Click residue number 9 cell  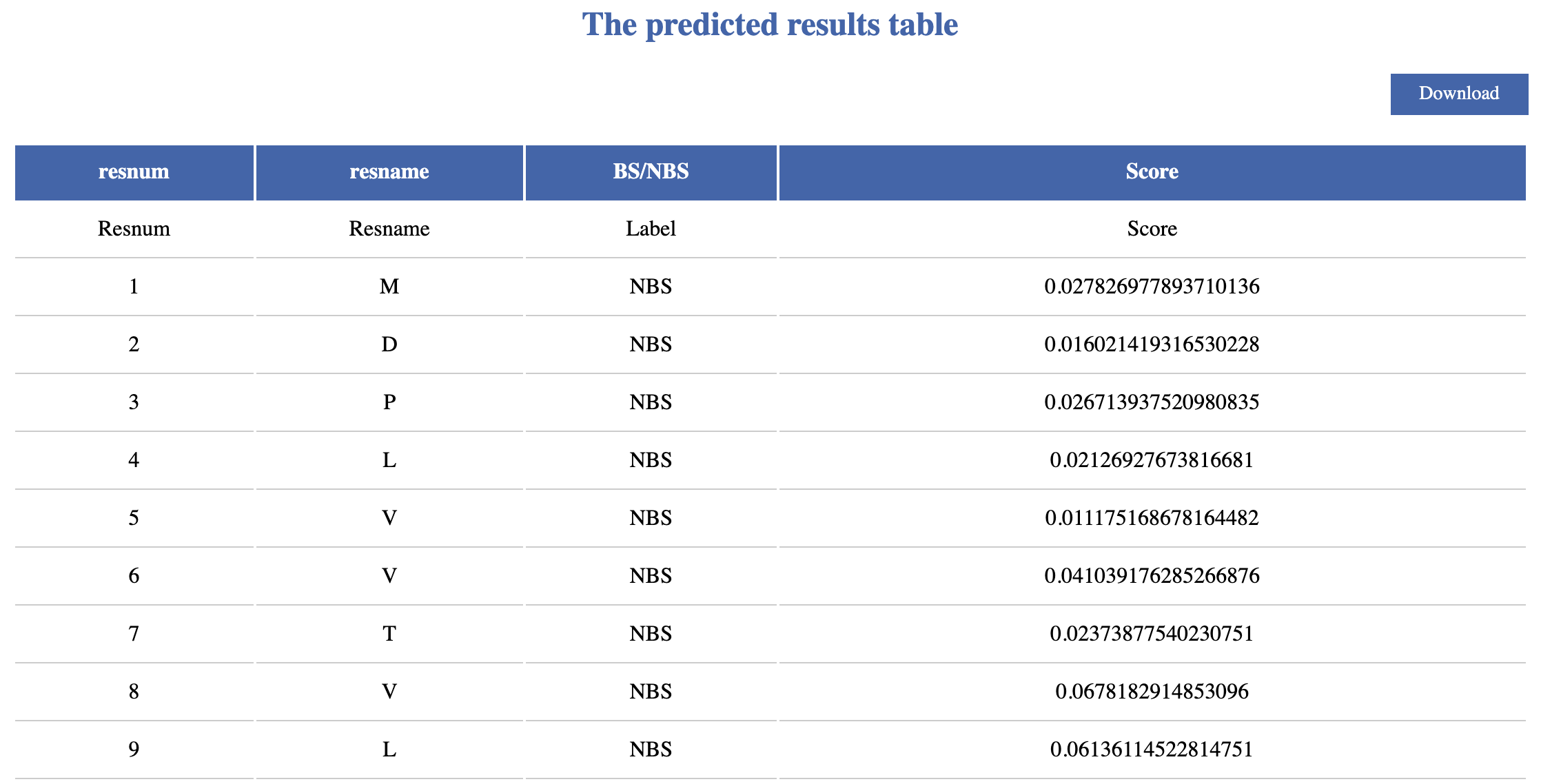[x=134, y=750]
